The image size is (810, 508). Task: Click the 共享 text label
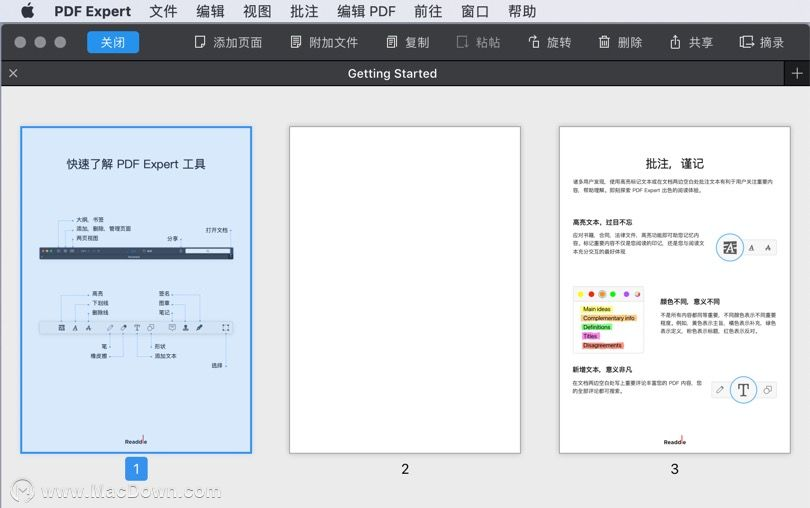pos(701,43)
